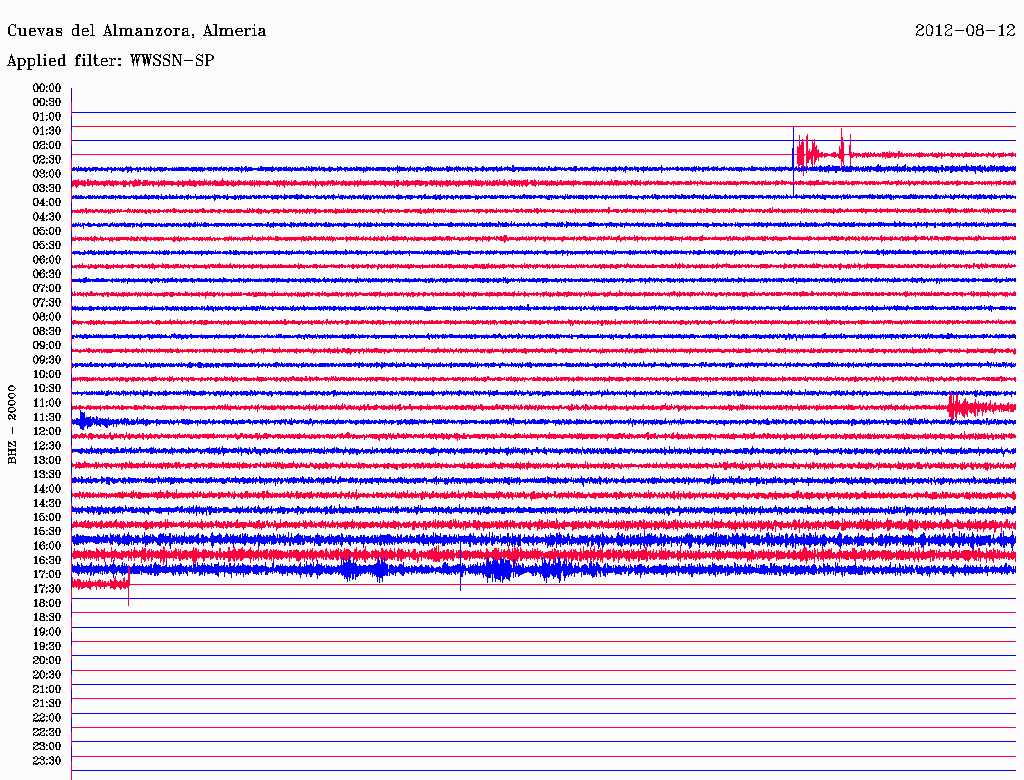Pick the 13:00 time label
The height and width of the screenshot is (780, 1024).
[47, 460]
